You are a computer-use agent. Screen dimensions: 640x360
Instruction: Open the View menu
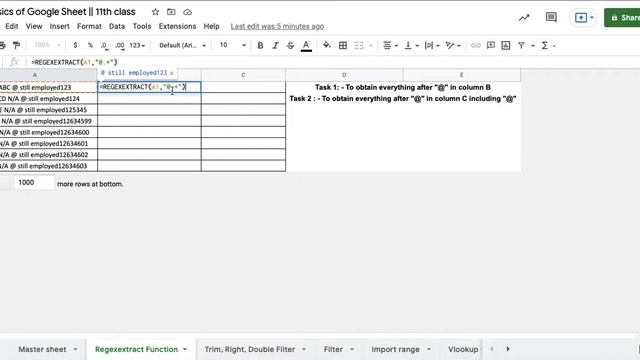coord(34,26)
